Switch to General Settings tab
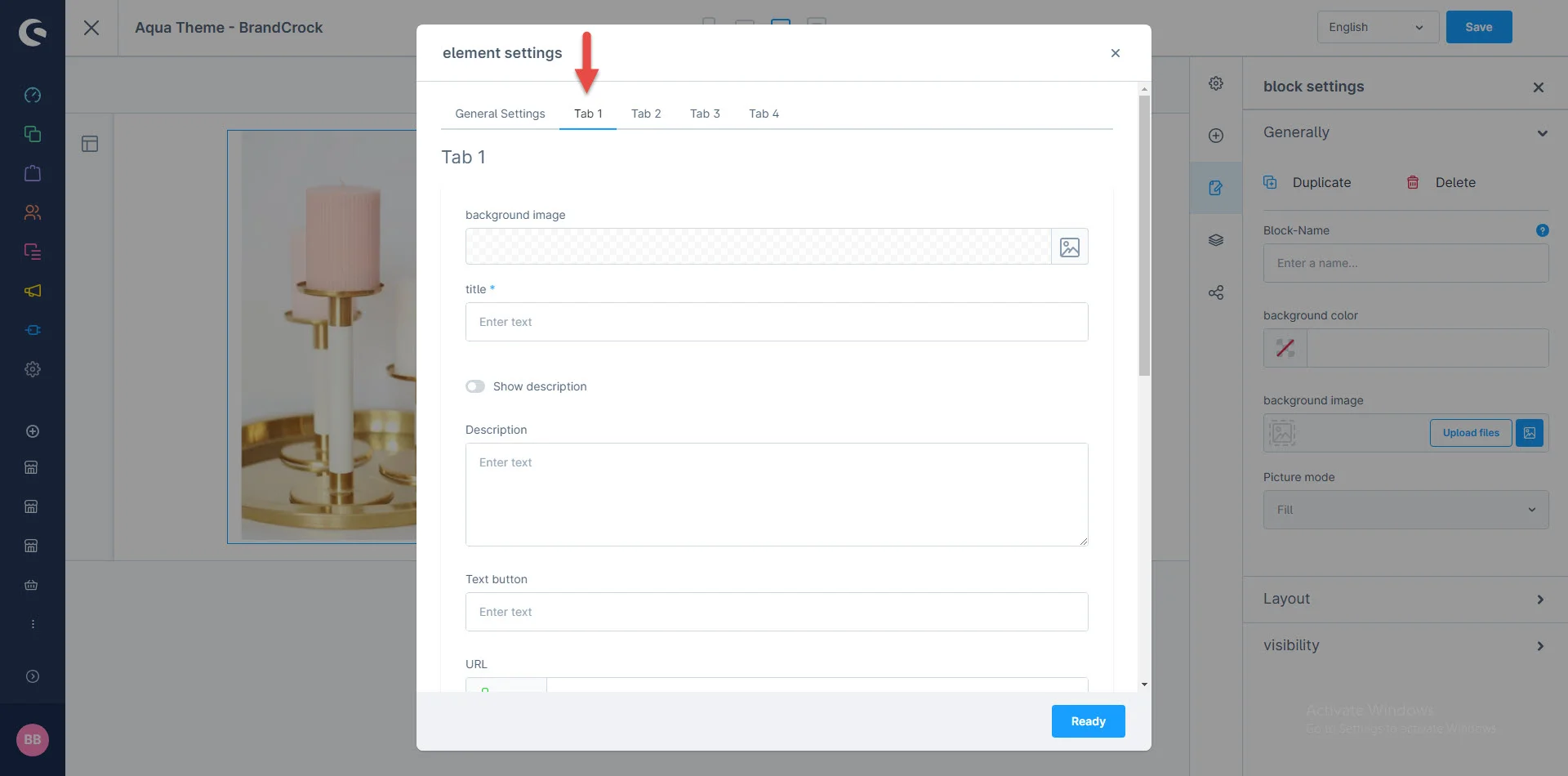The image size is (1568, 776). [x=500, y=114]
